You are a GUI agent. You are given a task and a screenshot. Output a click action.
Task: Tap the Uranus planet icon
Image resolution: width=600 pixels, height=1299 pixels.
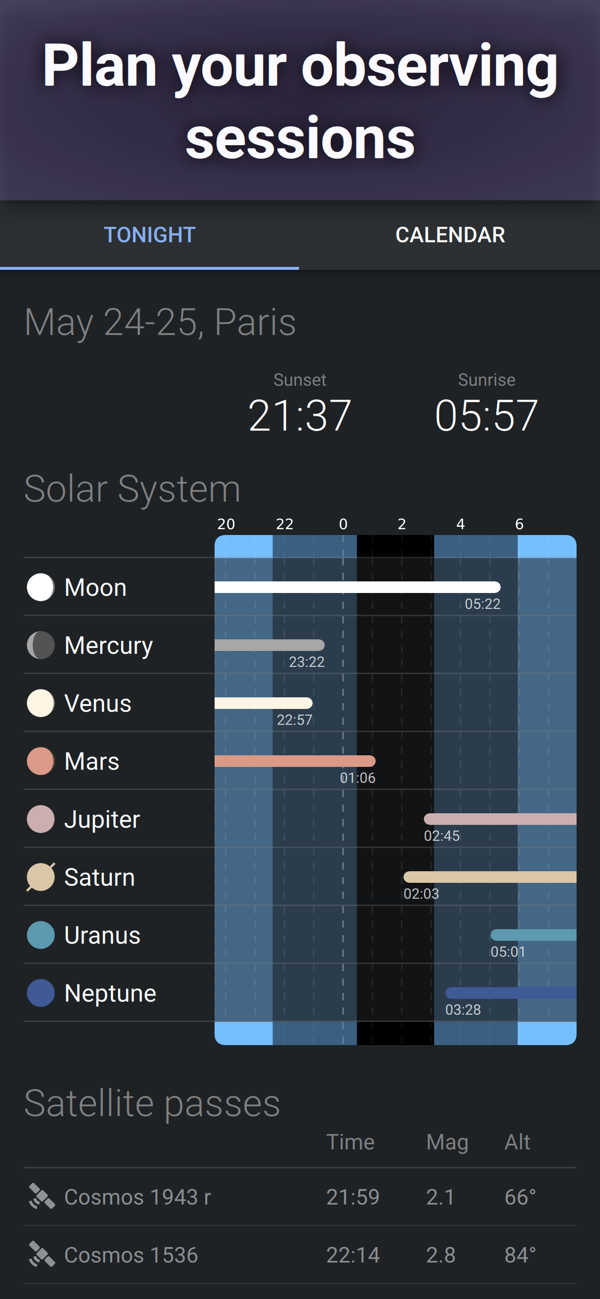click(40, 935)
